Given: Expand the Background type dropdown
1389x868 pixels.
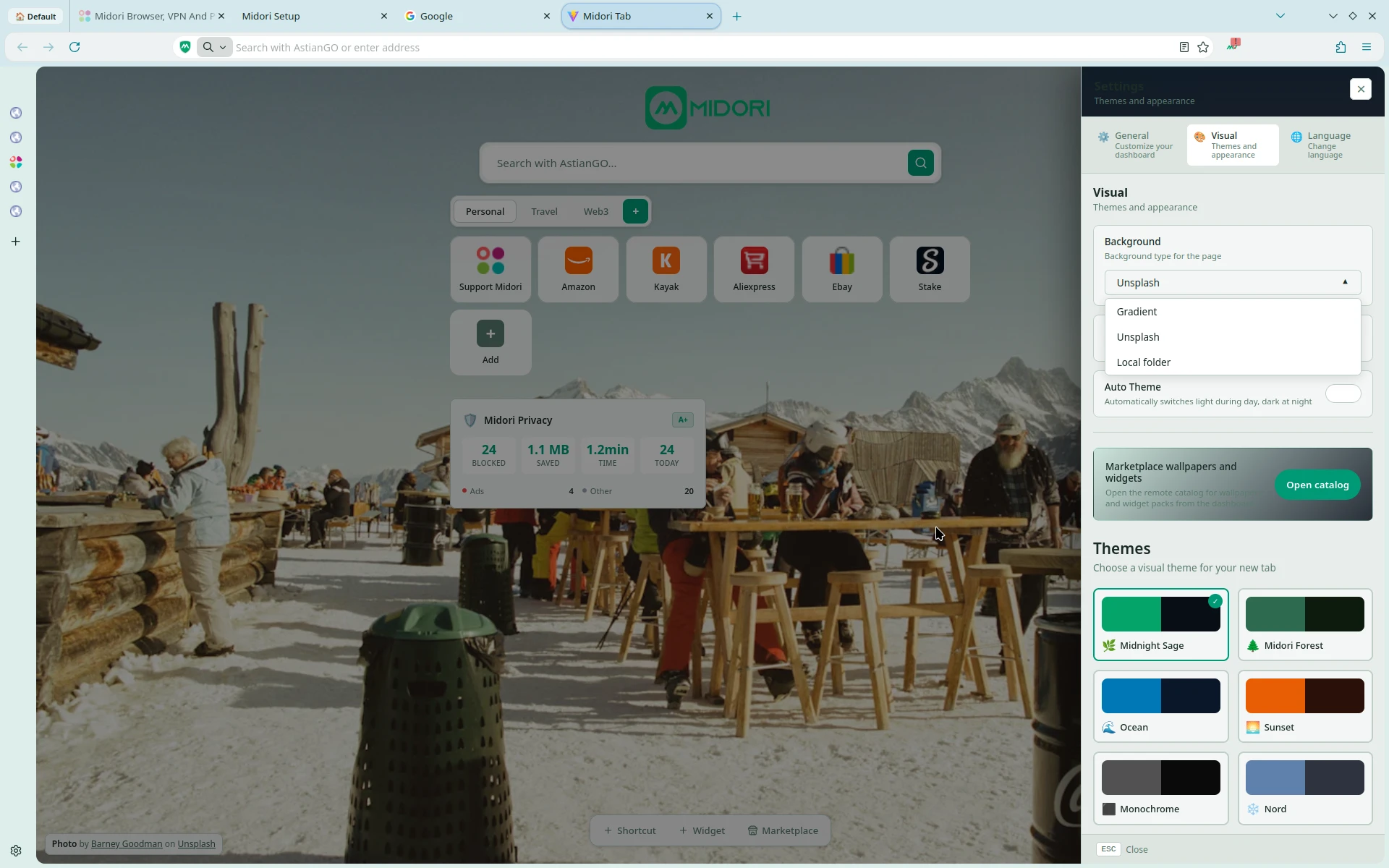Looking at the screenshot, I should tap(1232, 283).
